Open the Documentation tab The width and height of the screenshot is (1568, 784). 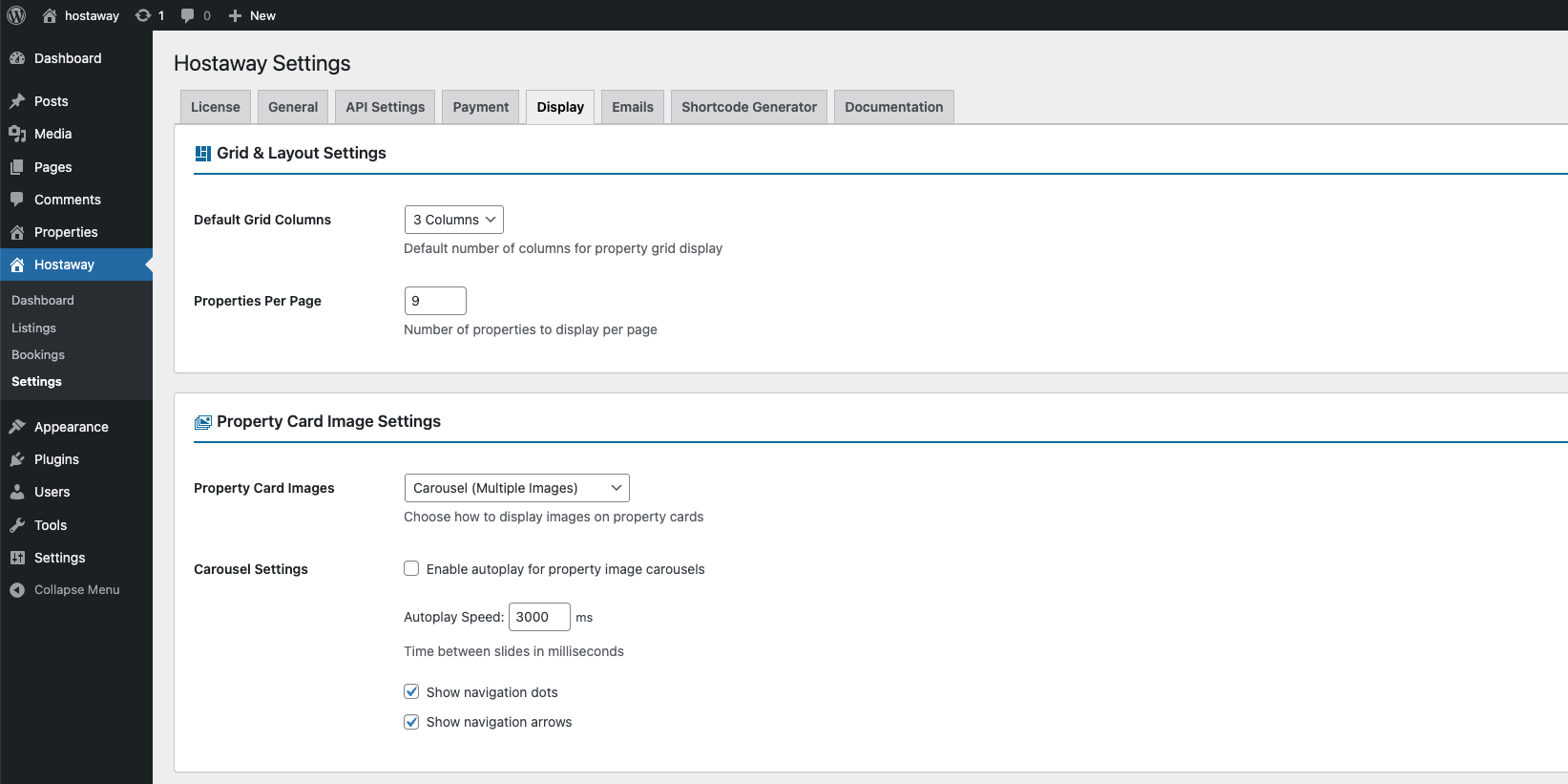pos(894,107)
